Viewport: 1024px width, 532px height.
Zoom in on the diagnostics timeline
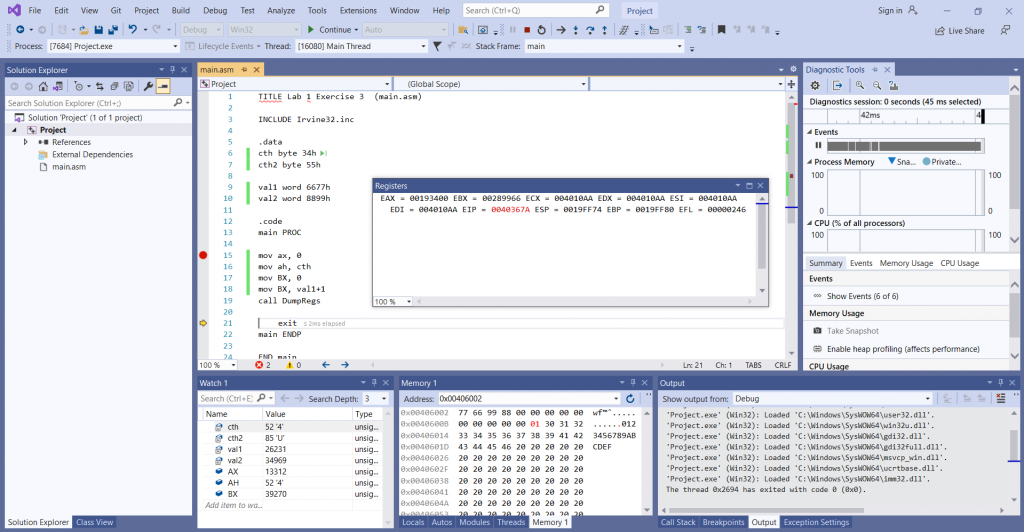859,85
